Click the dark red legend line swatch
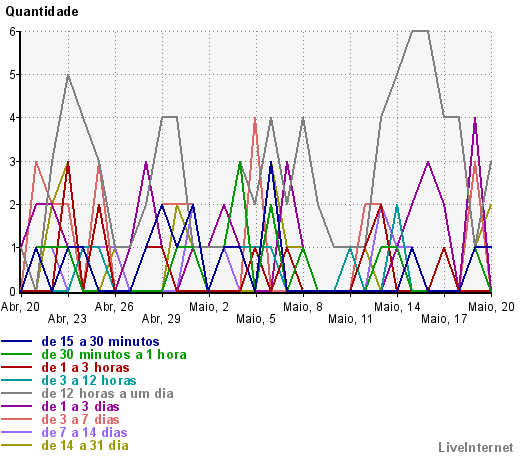The width and height of the screenshot is (520, 457). click(16, 367)
